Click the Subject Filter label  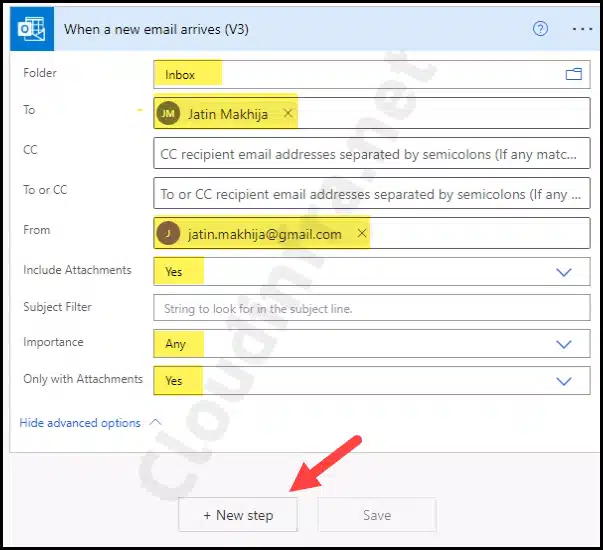coord(57,307)
